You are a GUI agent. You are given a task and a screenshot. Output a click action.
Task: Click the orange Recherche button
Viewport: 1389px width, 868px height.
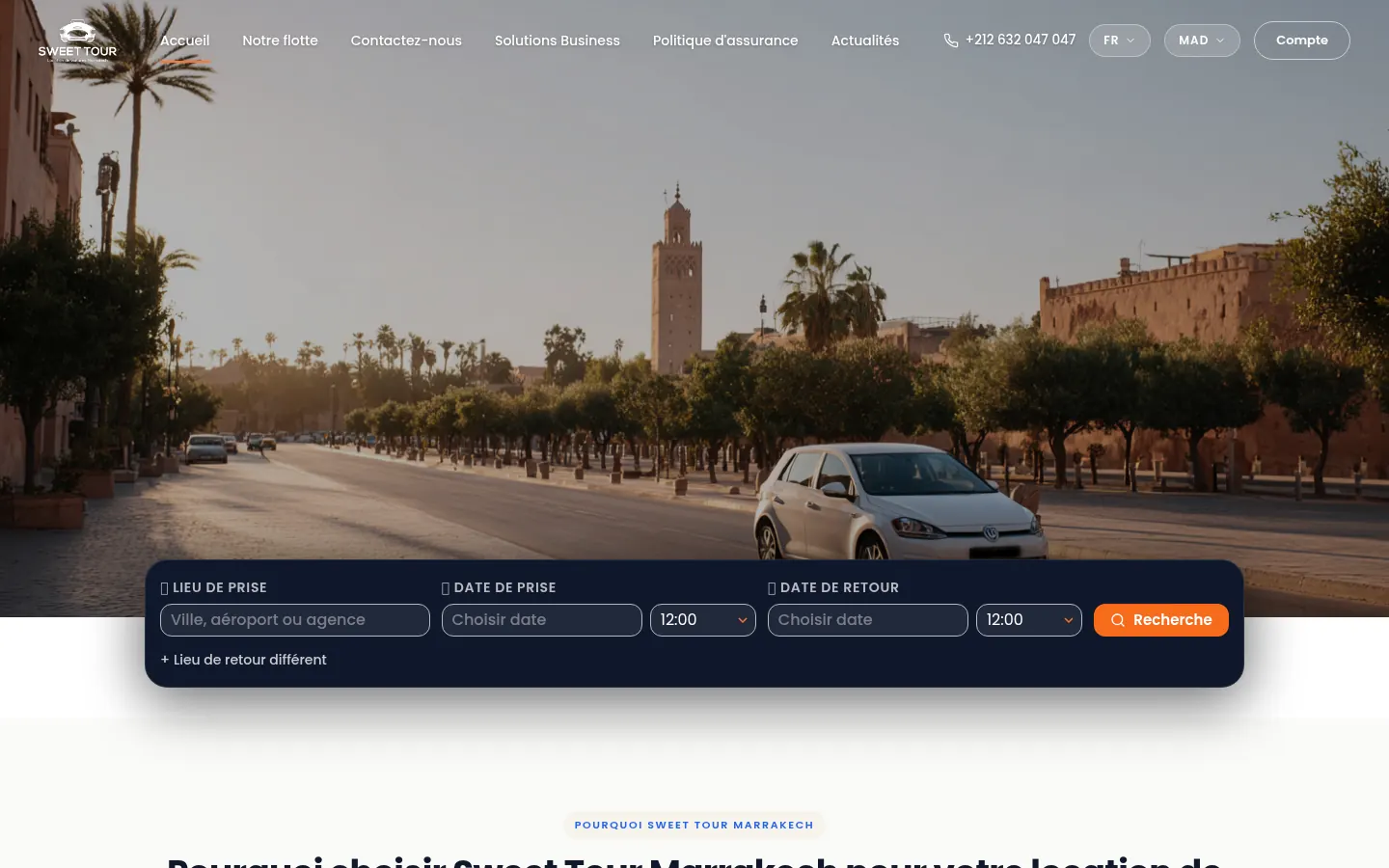pyautogui.click(x=1161, y=620)
